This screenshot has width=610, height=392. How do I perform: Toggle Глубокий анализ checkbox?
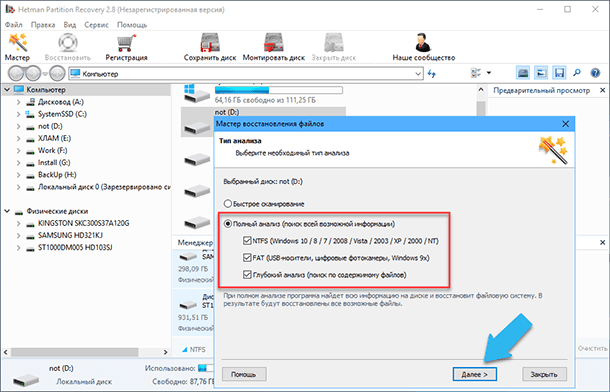[247, 275]
